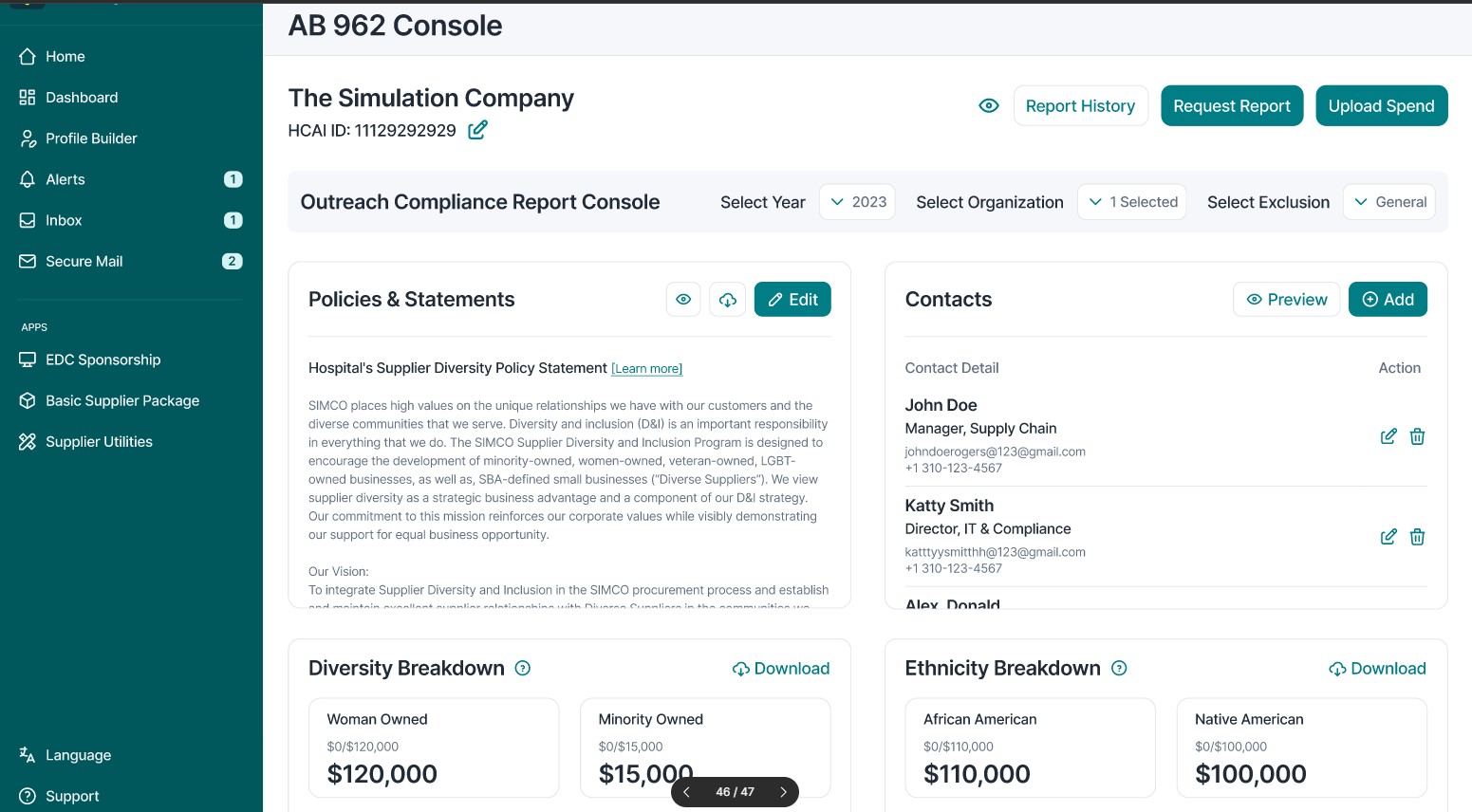Edit Katty Smith's contact entry
The height and width of the screenshot is (812, 1472).
pos(1388,537)
